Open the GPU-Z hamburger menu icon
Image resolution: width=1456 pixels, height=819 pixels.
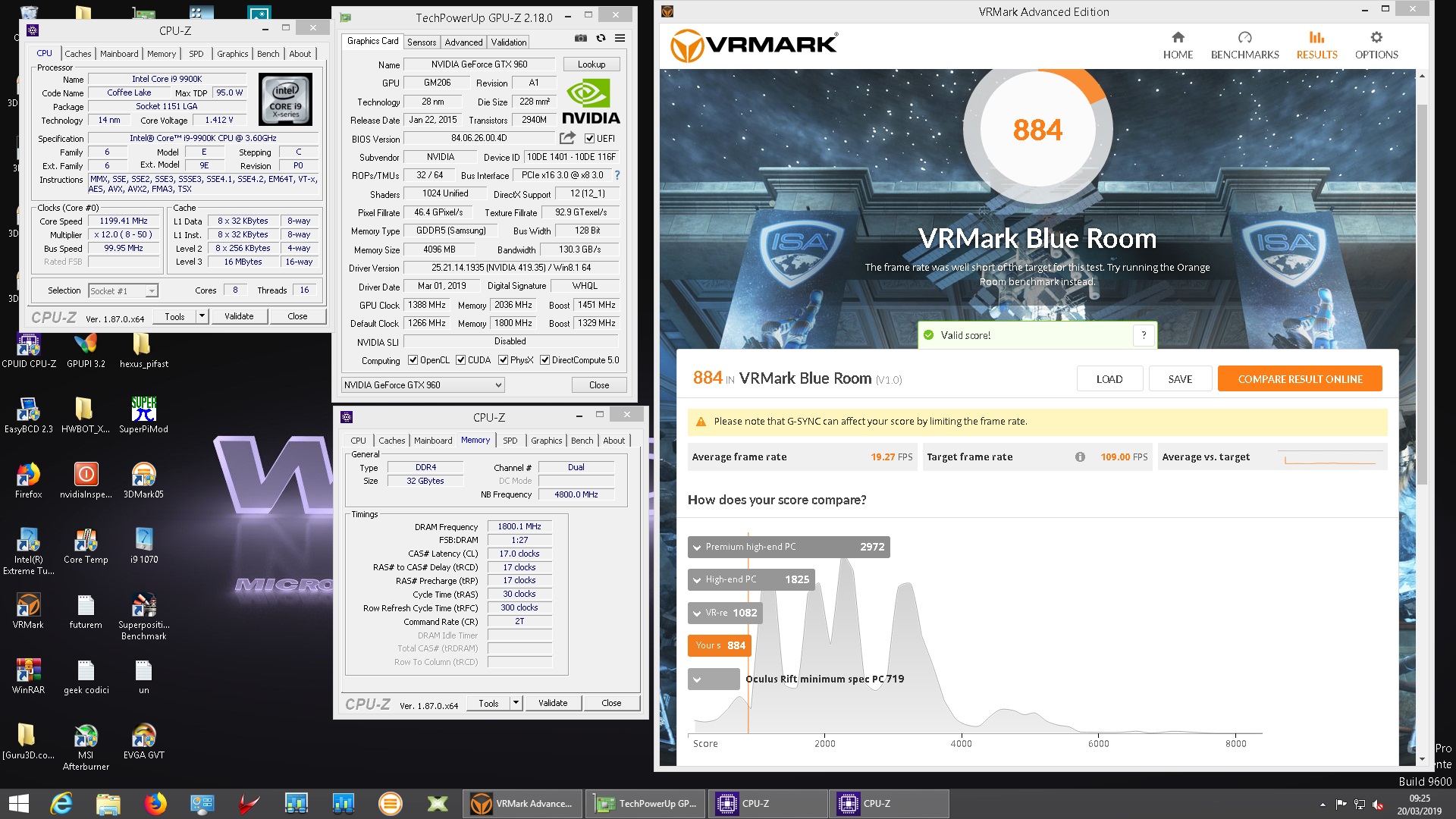click(x=620, y=39)
